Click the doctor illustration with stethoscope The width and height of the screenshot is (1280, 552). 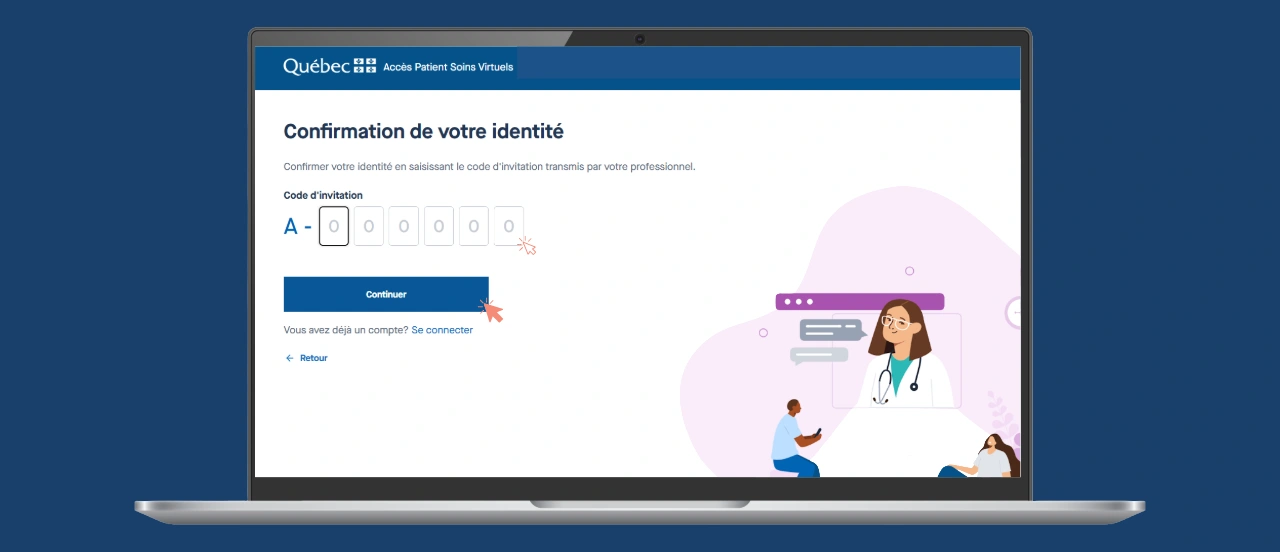click(x=896, y=353)
